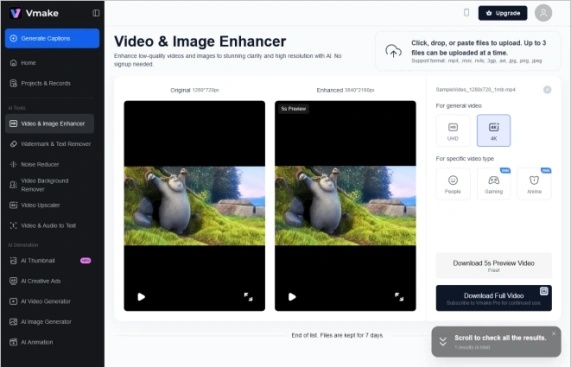Click the Vmake logo icon
Screen dimensions: 571x367
(15, 13)
